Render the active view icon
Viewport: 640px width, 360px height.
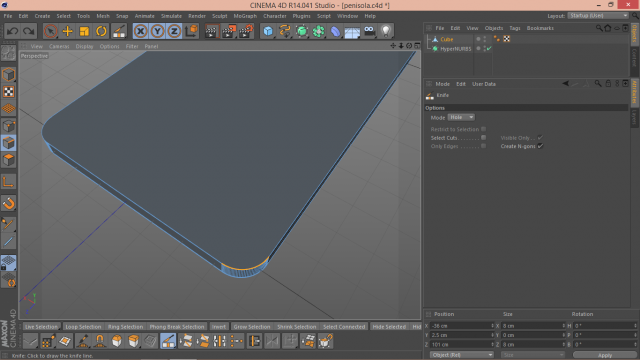pos(211,31)
